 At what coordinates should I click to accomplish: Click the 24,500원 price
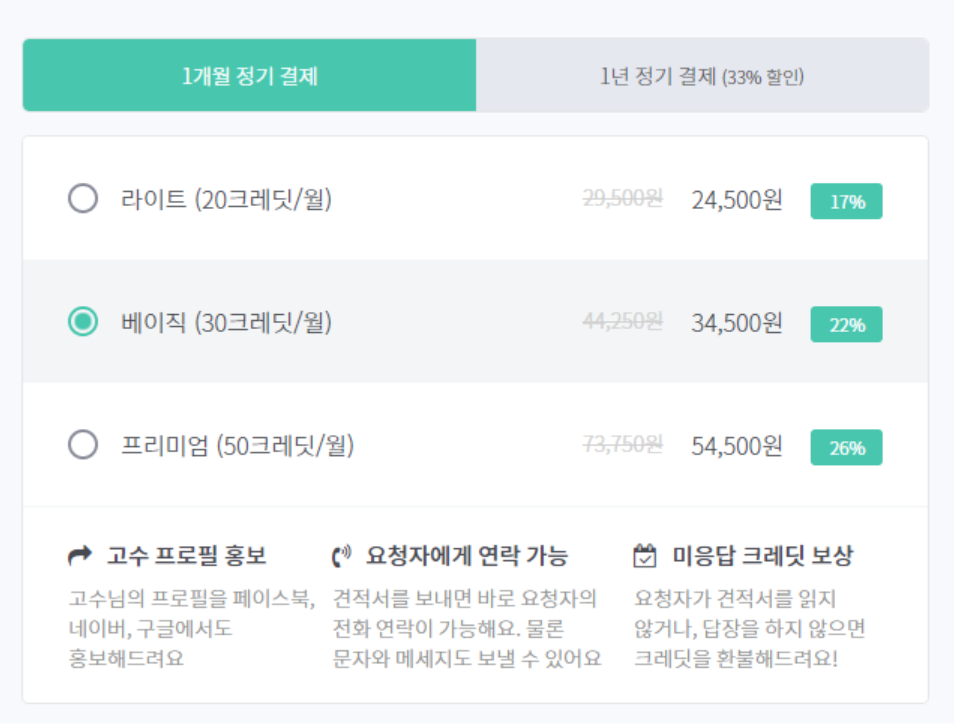coord(736,200)
